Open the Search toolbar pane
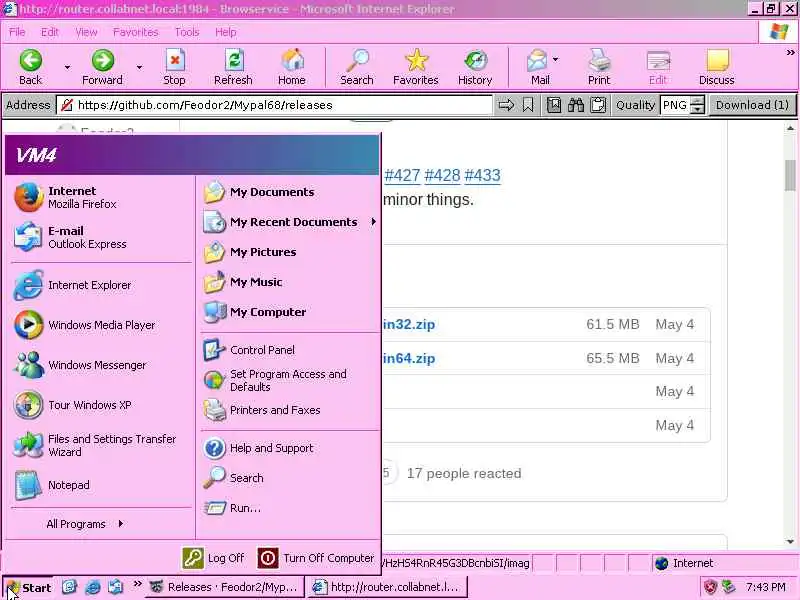 click(x=357, y=67)
